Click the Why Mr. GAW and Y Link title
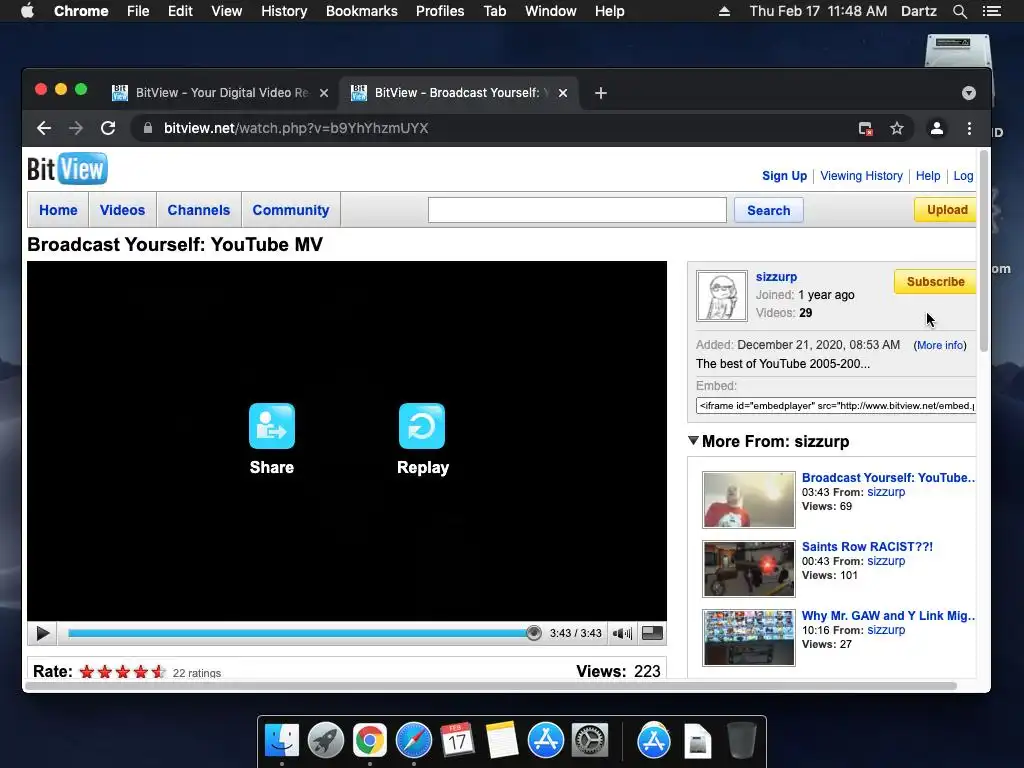 coord(888,616)
